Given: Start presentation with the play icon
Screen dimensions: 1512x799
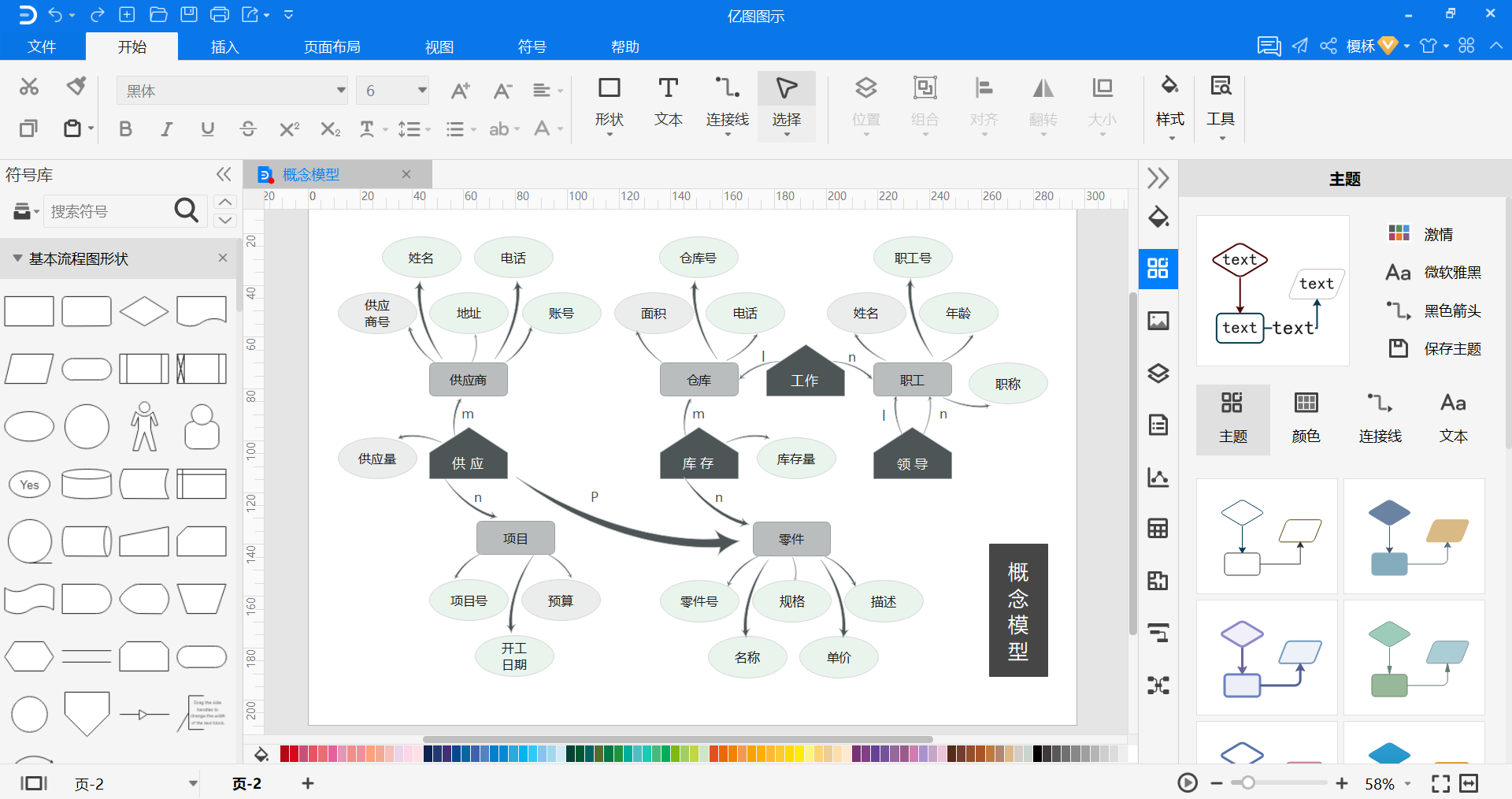Looking at the screenshot, I should 1188,782.
